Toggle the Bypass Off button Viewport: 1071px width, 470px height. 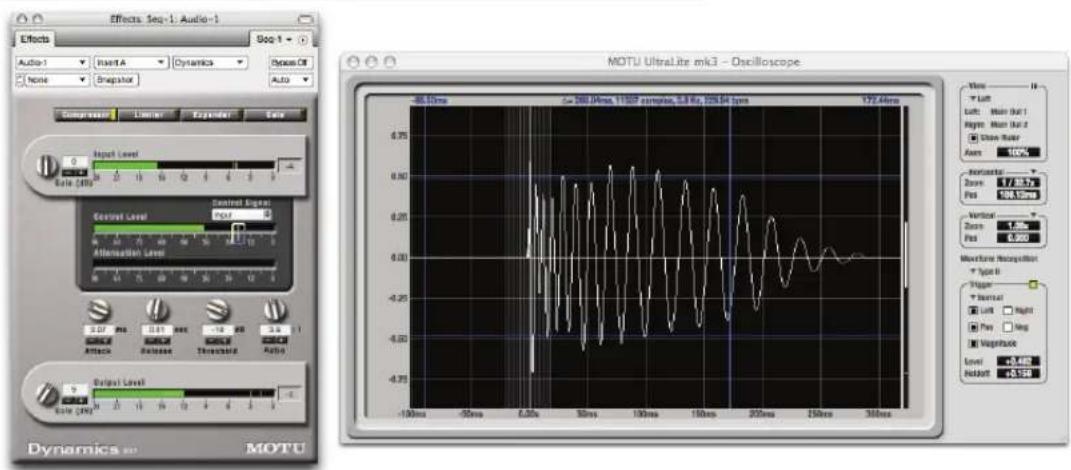coord(292,62)
